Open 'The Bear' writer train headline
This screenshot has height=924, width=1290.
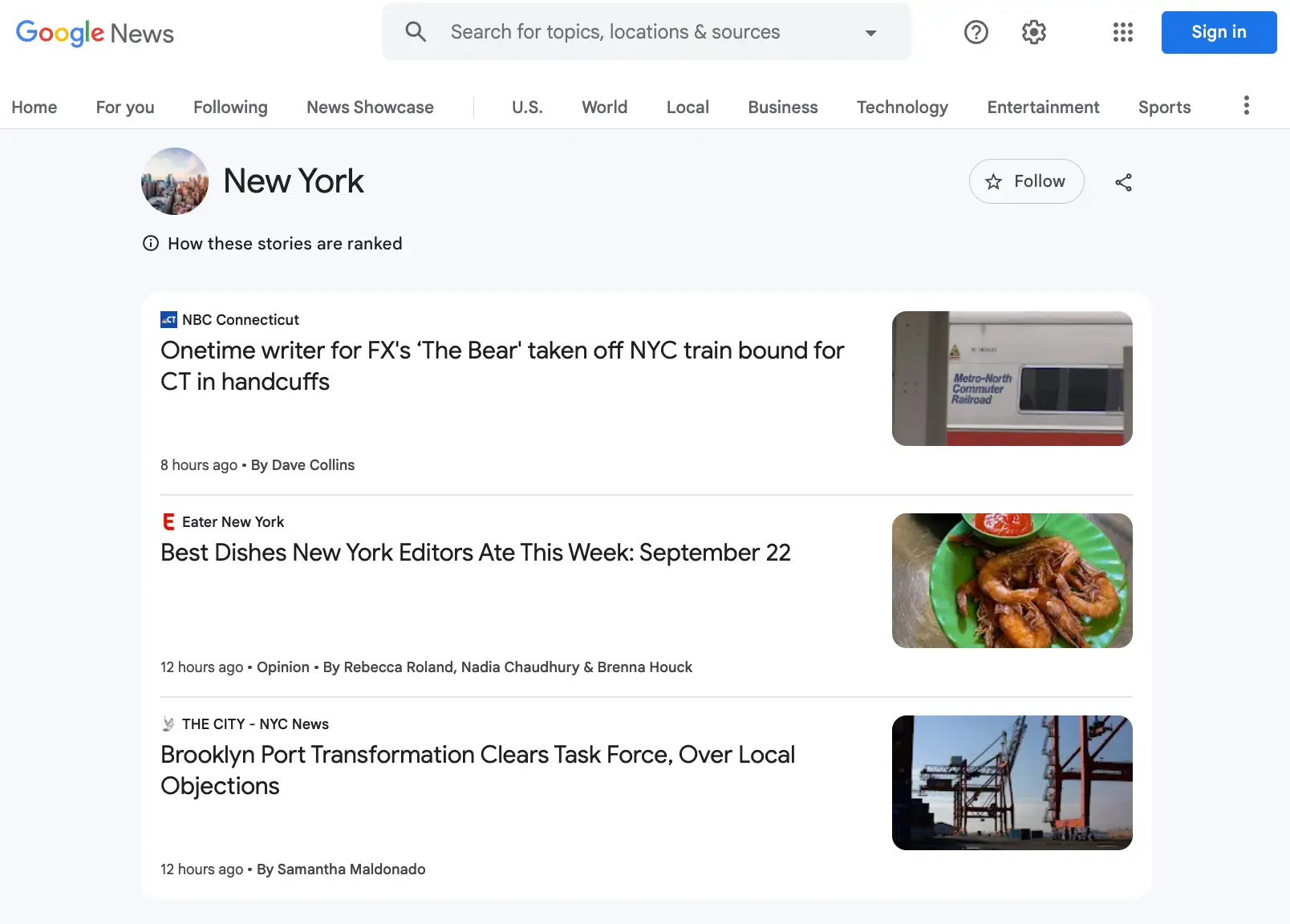click(x=502, y=366)
